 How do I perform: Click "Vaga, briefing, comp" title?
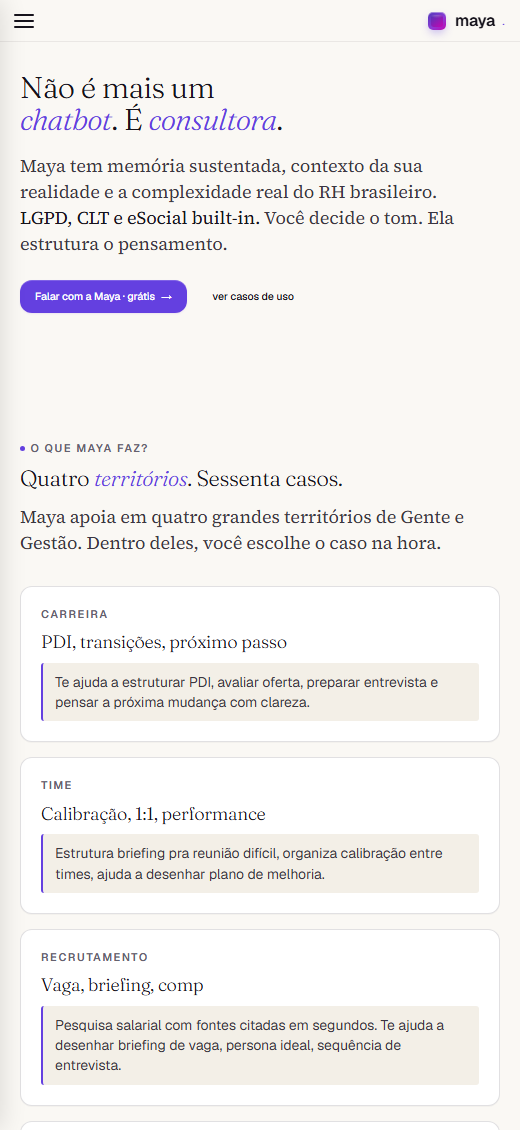[122, 986]
